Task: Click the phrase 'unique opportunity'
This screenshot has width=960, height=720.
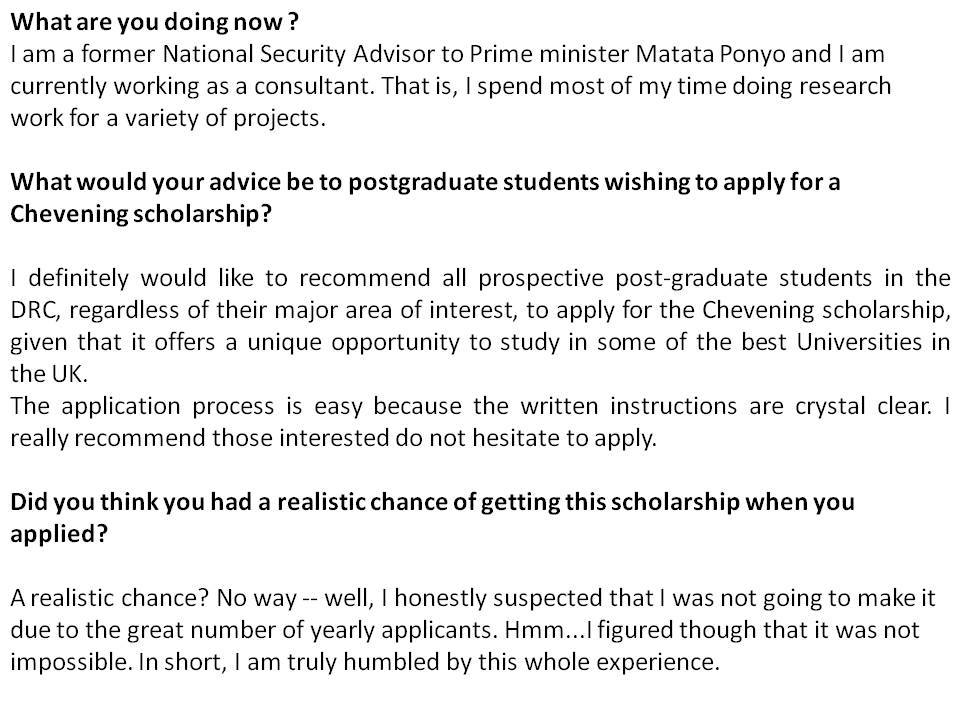Action: pyautogui.click(x=353, y=342)
